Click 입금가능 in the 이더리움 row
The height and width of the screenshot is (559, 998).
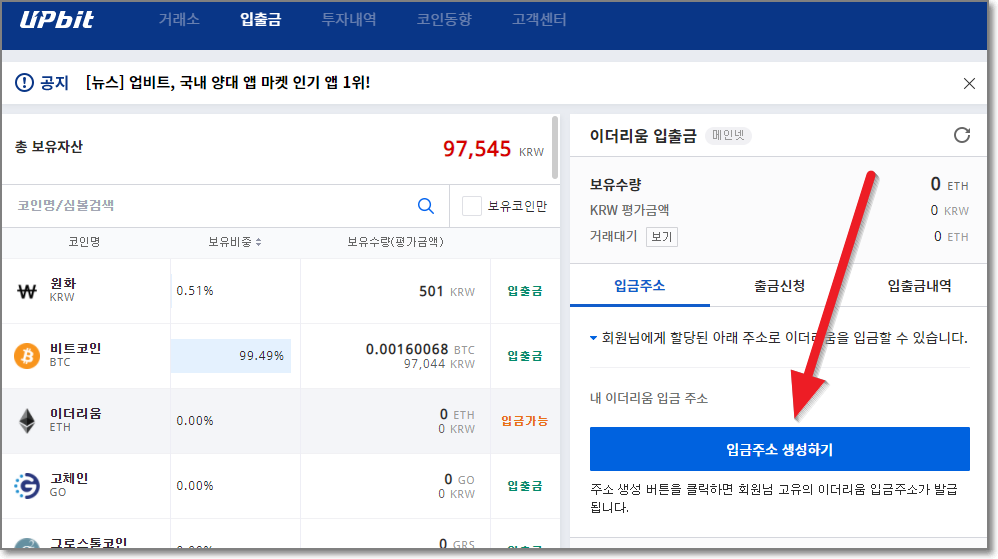[525, 421]
